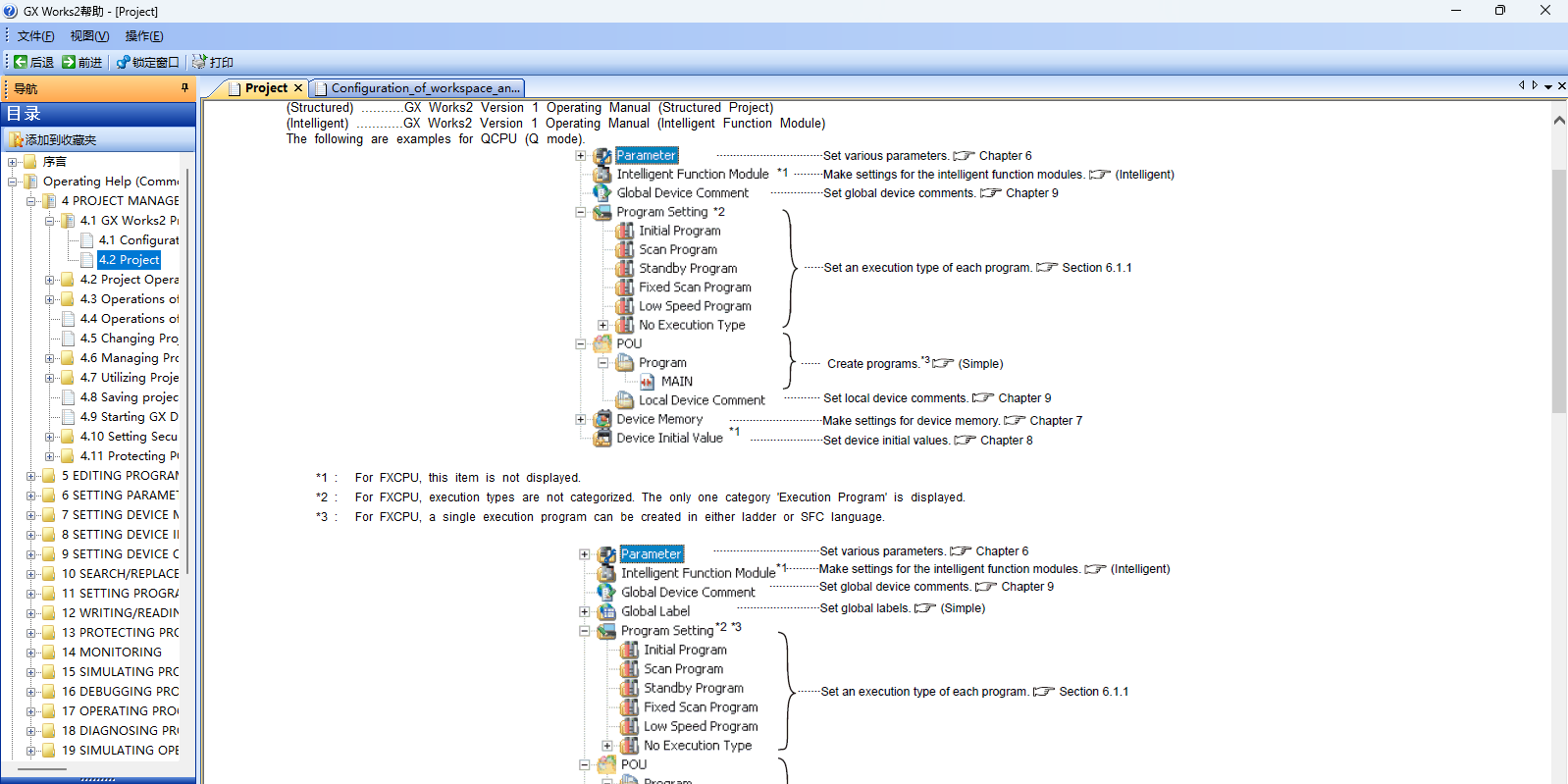This screenshot has width=1568, height=784.
Task: Click the folder icon beside 序言
Action: click(30, 162)
